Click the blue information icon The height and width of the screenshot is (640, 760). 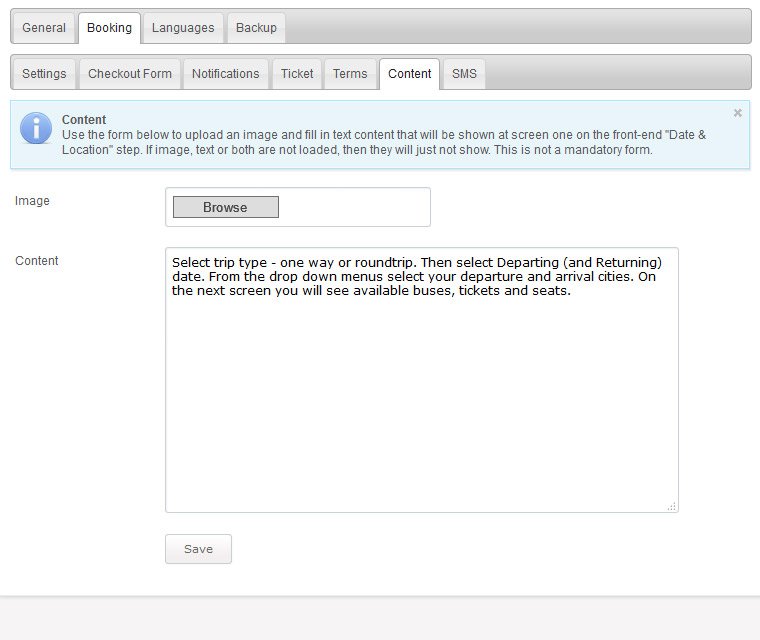click(36, 128)
